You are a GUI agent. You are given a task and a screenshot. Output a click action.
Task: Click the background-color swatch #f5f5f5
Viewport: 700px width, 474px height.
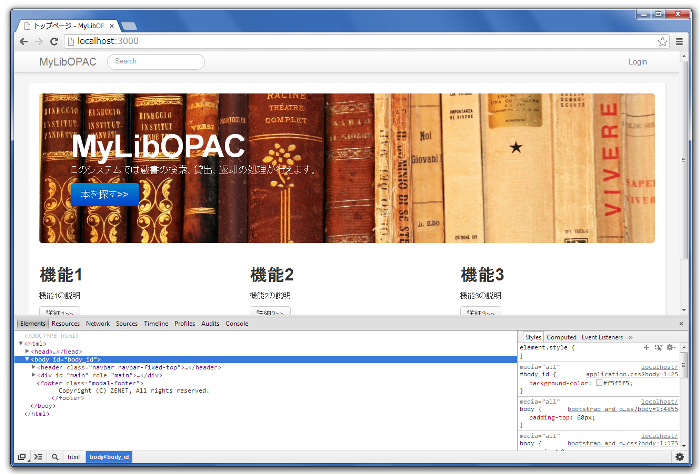[599, 383]
